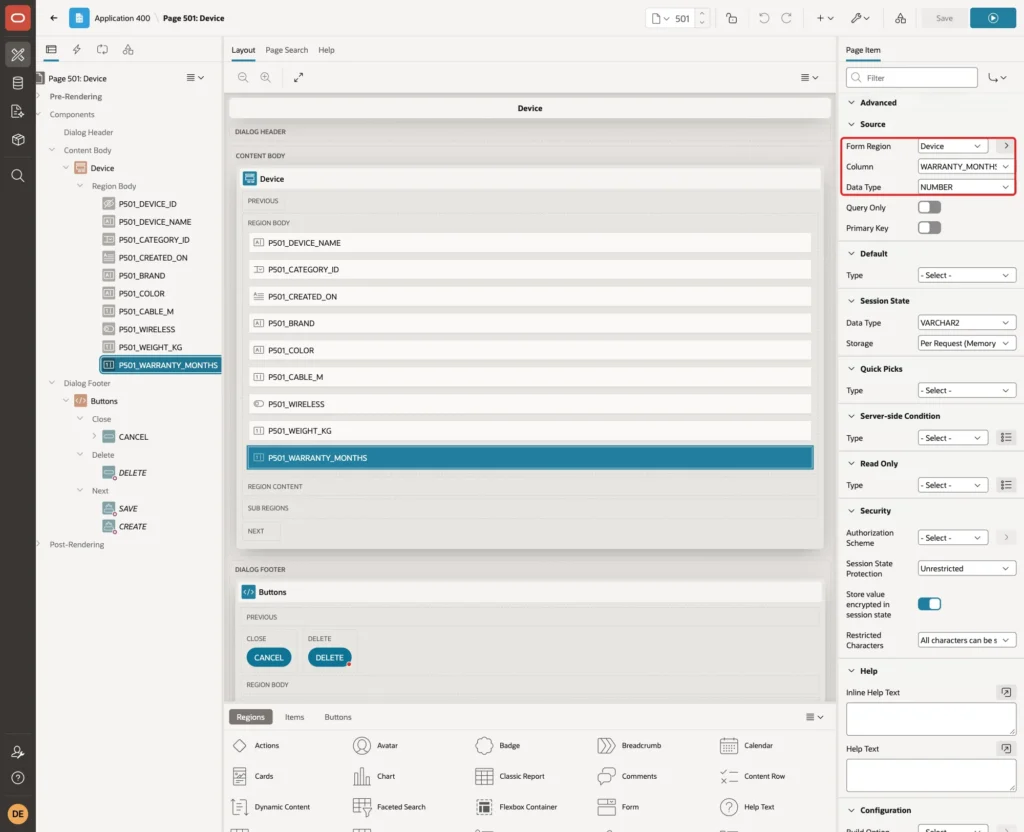Zoom in the layout view
Viewport: 1024px width, 832px height.
tap(266, 77)
